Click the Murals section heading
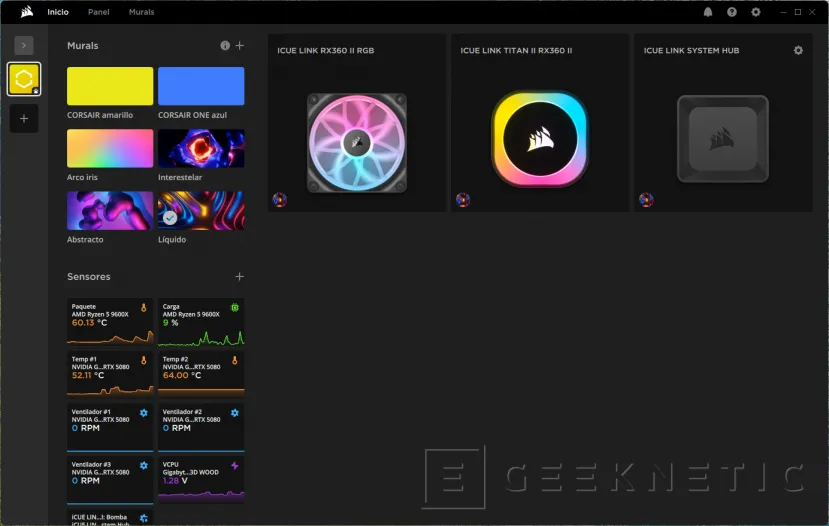829x526 pixels. coord(82,45)
